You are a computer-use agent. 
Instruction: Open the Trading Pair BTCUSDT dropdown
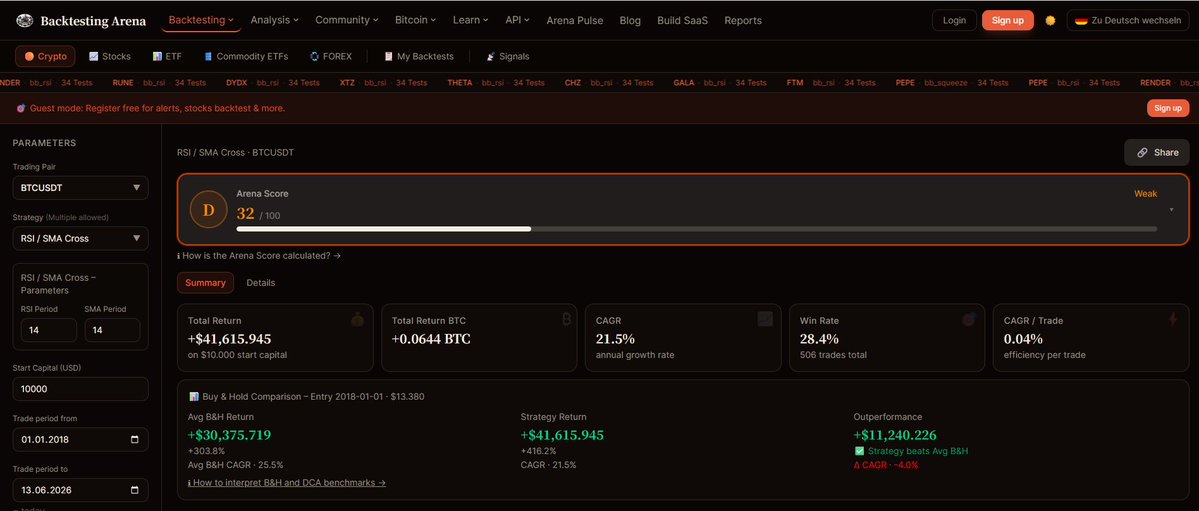[80, 187]
